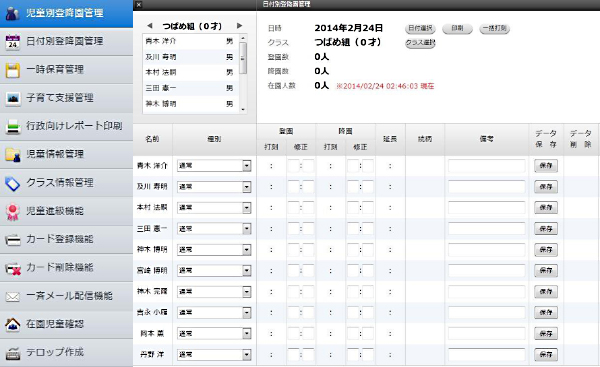Click the 名前 column header
The image size is (600, 367).
tap(152, 139)
